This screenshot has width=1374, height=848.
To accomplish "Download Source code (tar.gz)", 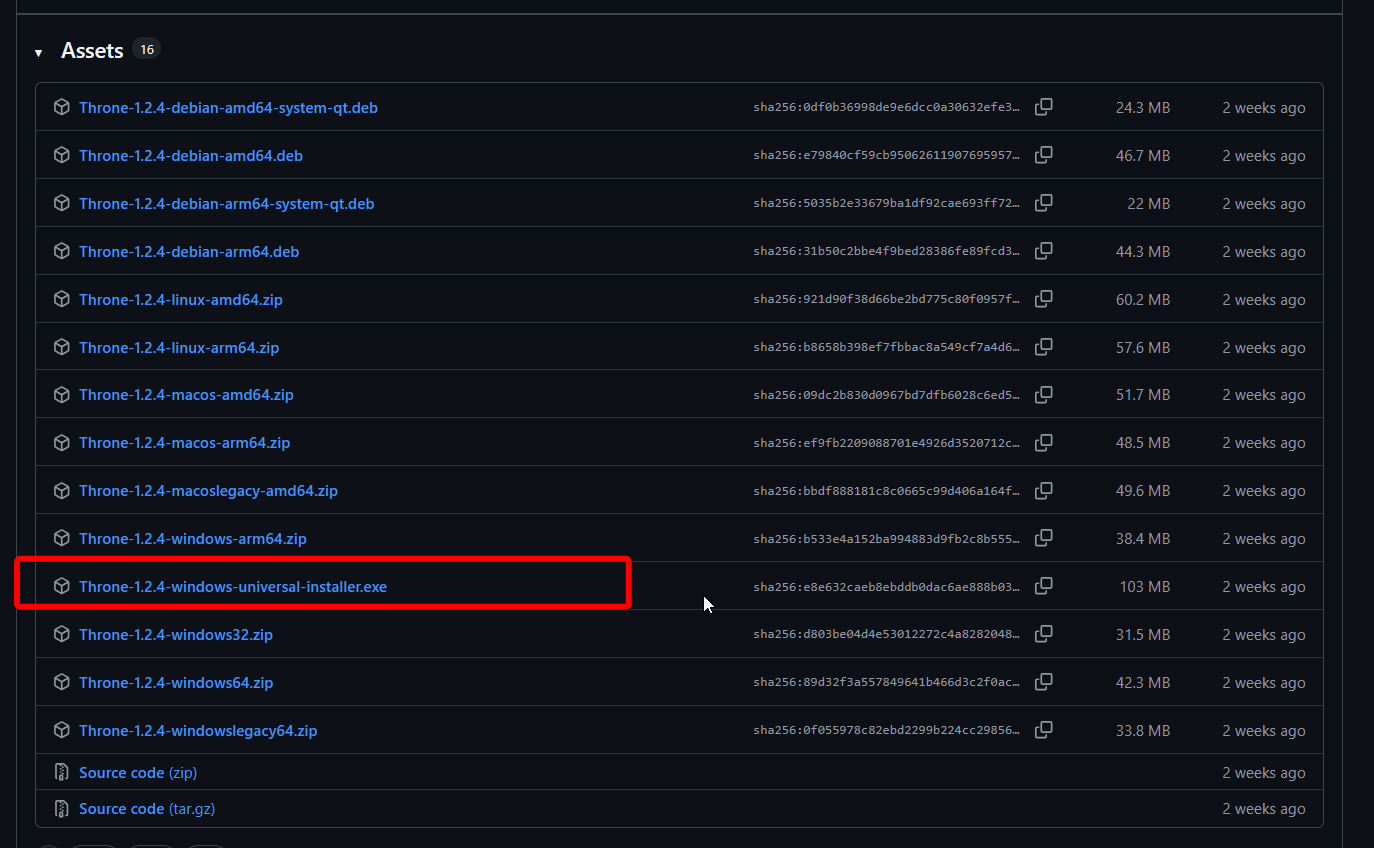I will (147, 808).
